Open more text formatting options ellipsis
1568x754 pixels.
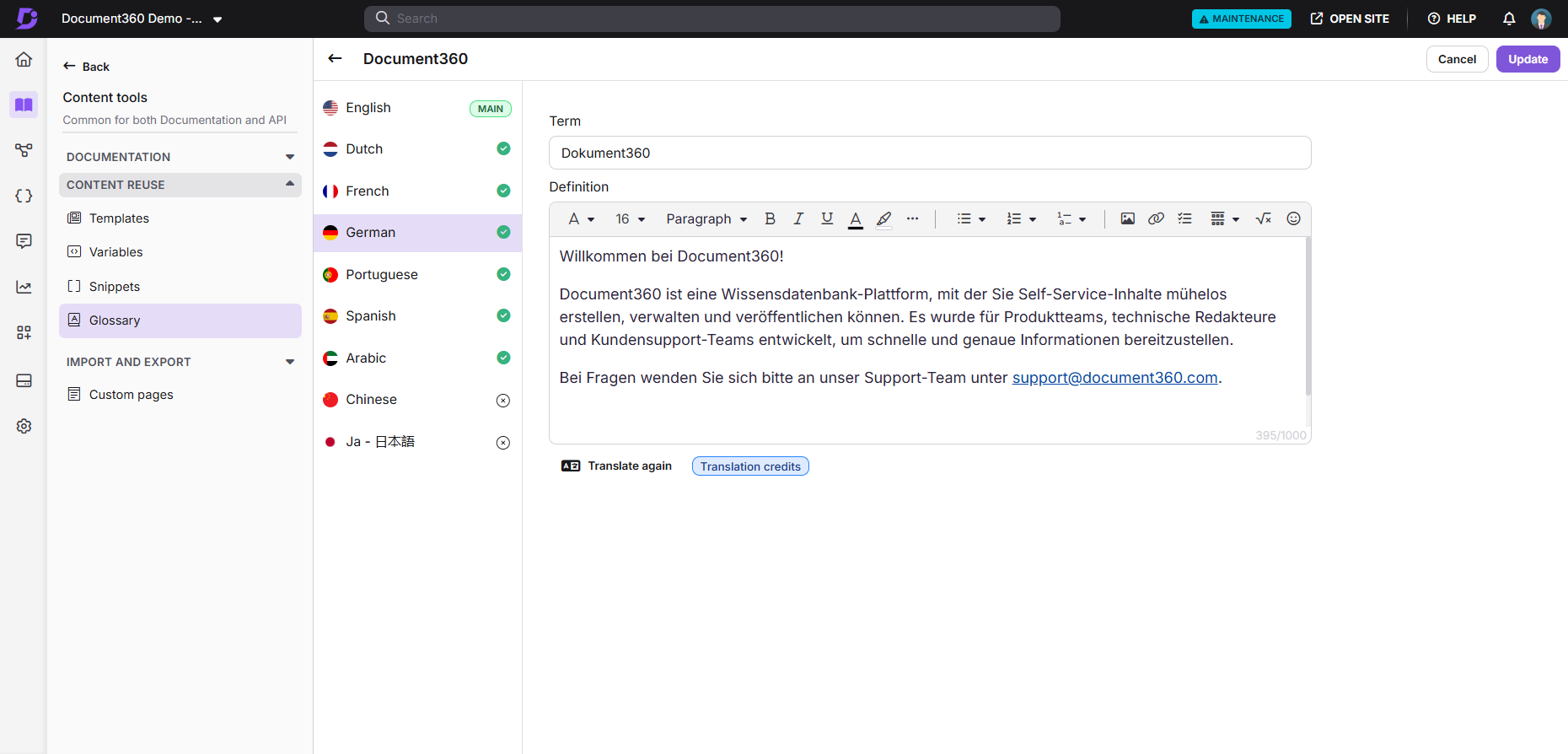[912, 218]
